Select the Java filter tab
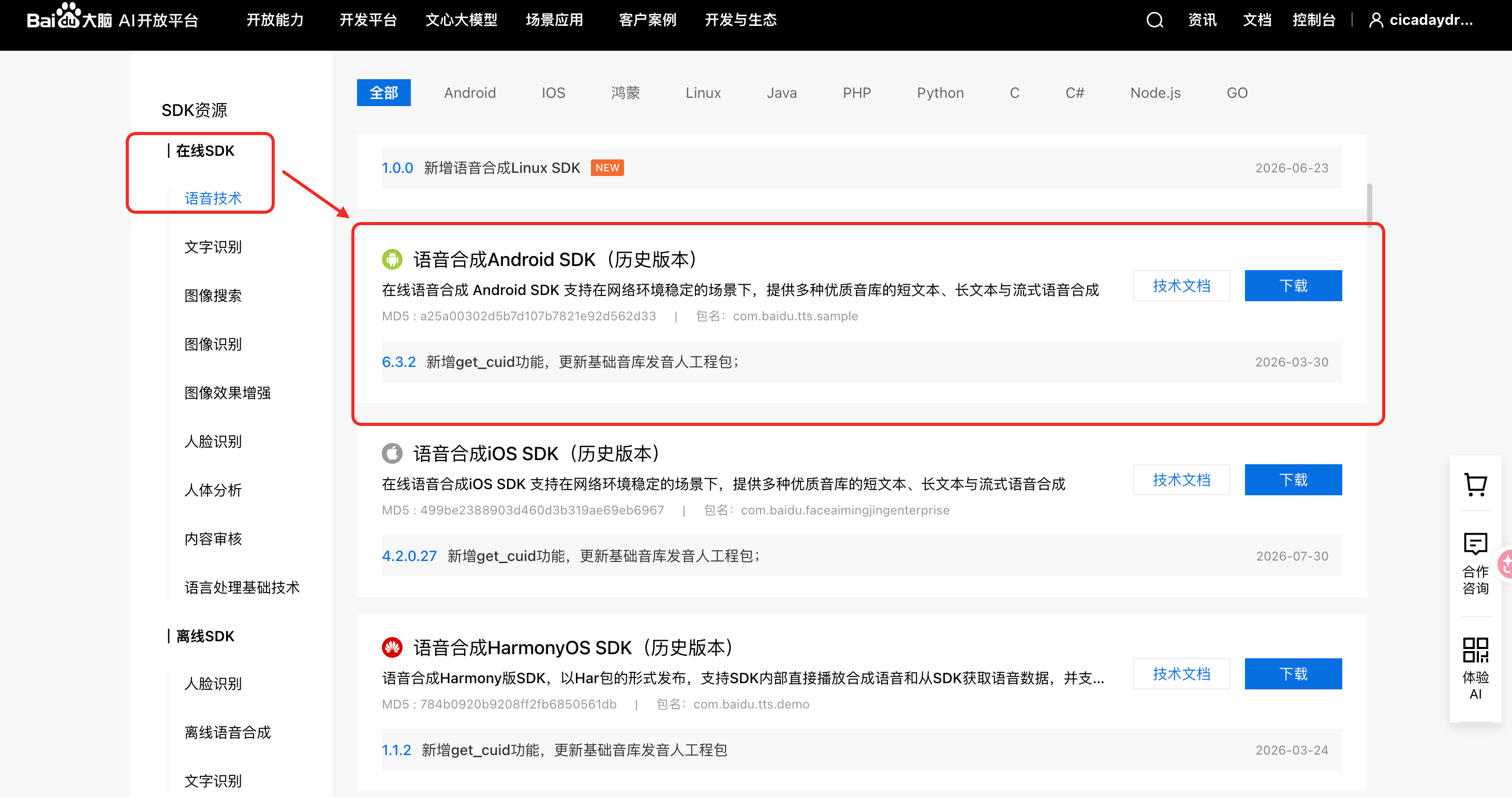1512x797 pixels. (x=782, y=93)
